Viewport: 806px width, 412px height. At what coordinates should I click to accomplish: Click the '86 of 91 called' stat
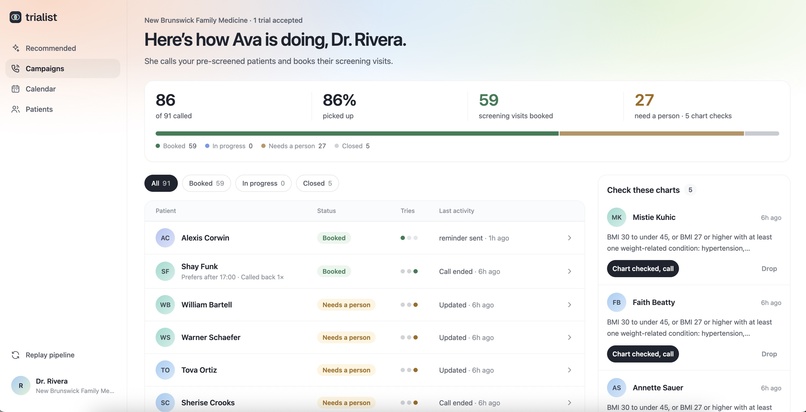[174, 106]
